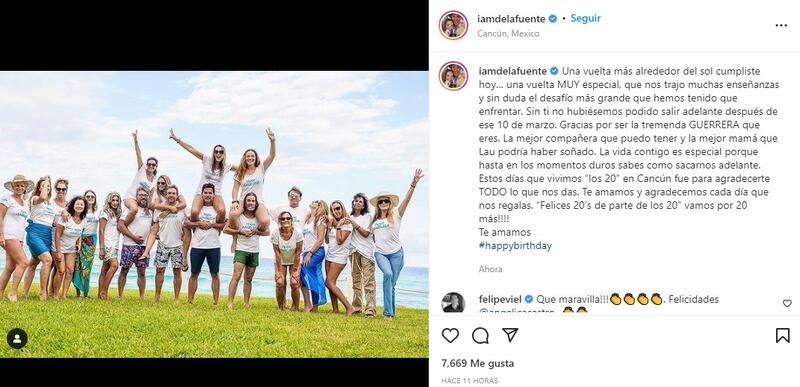Open the three-dot more options menu
Viewport: 800px width, 387px height.
point(781,25)
